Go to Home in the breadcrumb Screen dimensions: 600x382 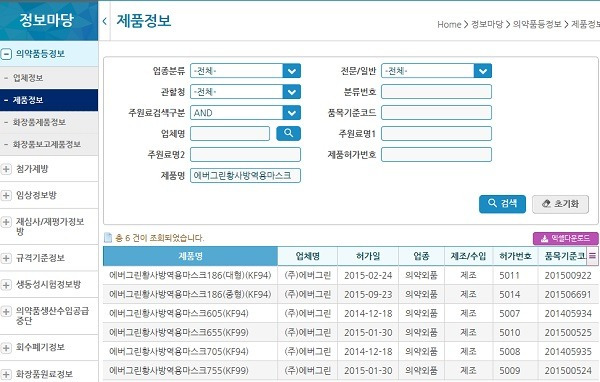(449, 24)
